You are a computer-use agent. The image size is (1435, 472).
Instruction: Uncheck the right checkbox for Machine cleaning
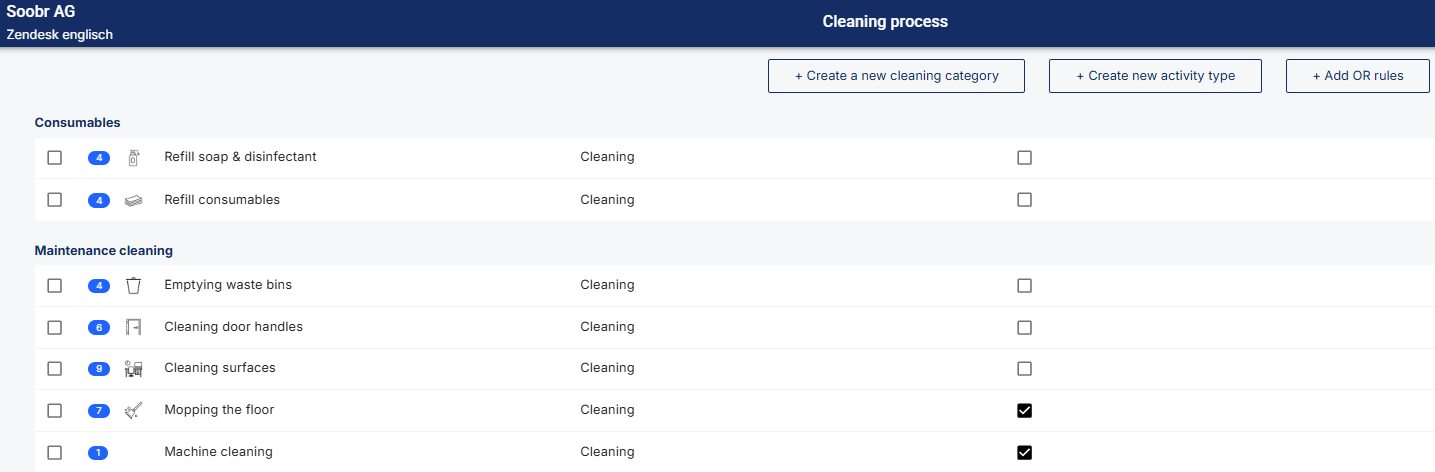[x=1024, y=452]
